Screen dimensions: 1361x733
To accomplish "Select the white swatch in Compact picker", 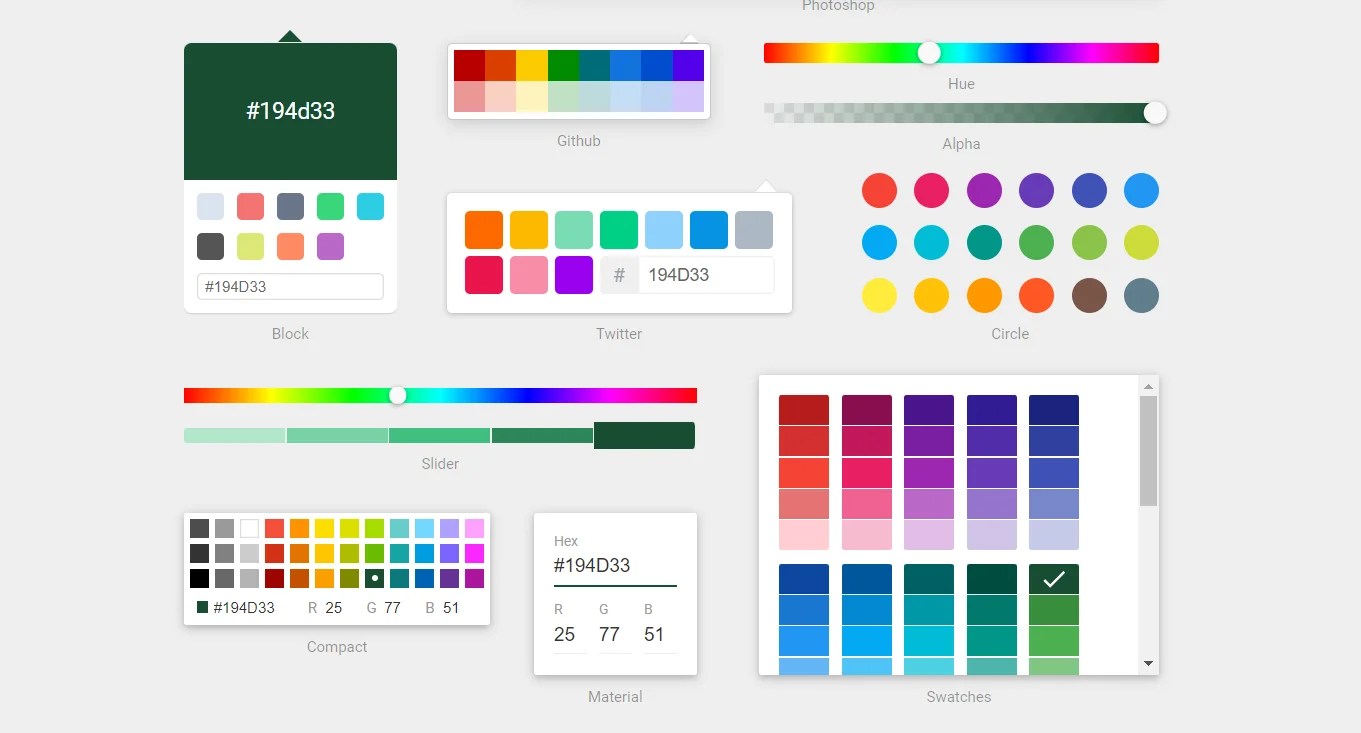I will pos(249,528).
